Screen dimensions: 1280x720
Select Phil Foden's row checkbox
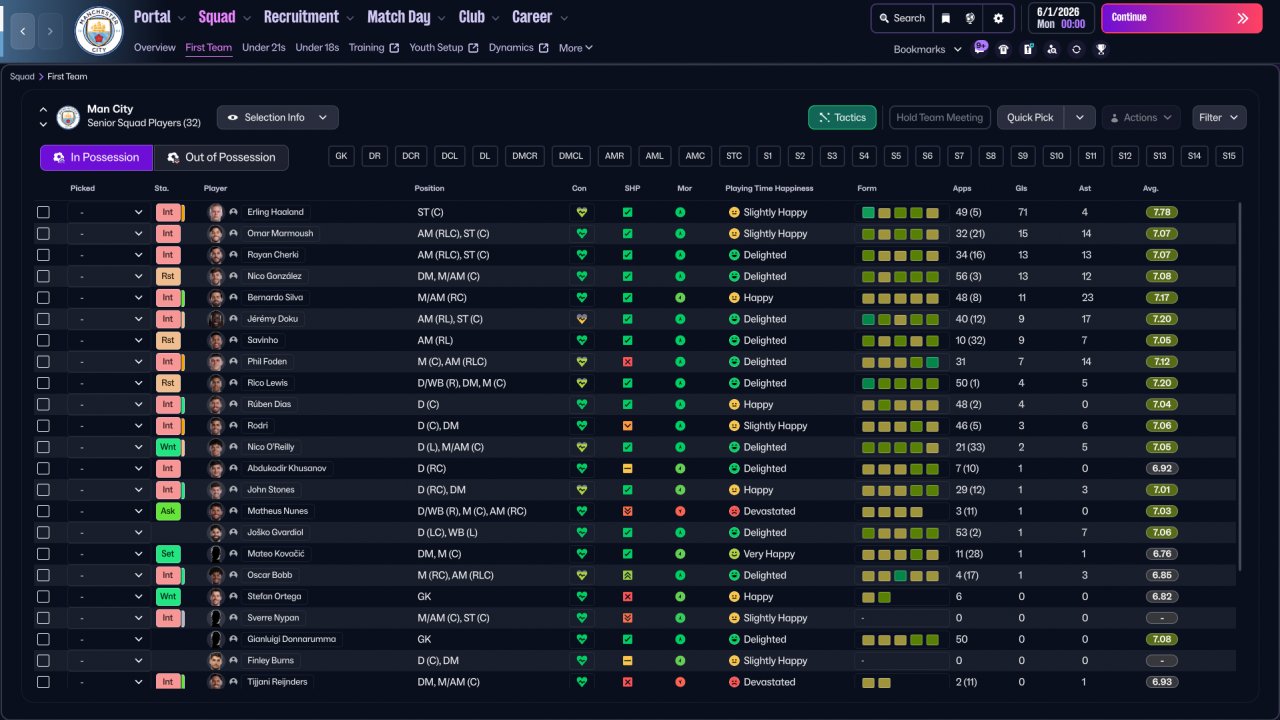(43, 362)
